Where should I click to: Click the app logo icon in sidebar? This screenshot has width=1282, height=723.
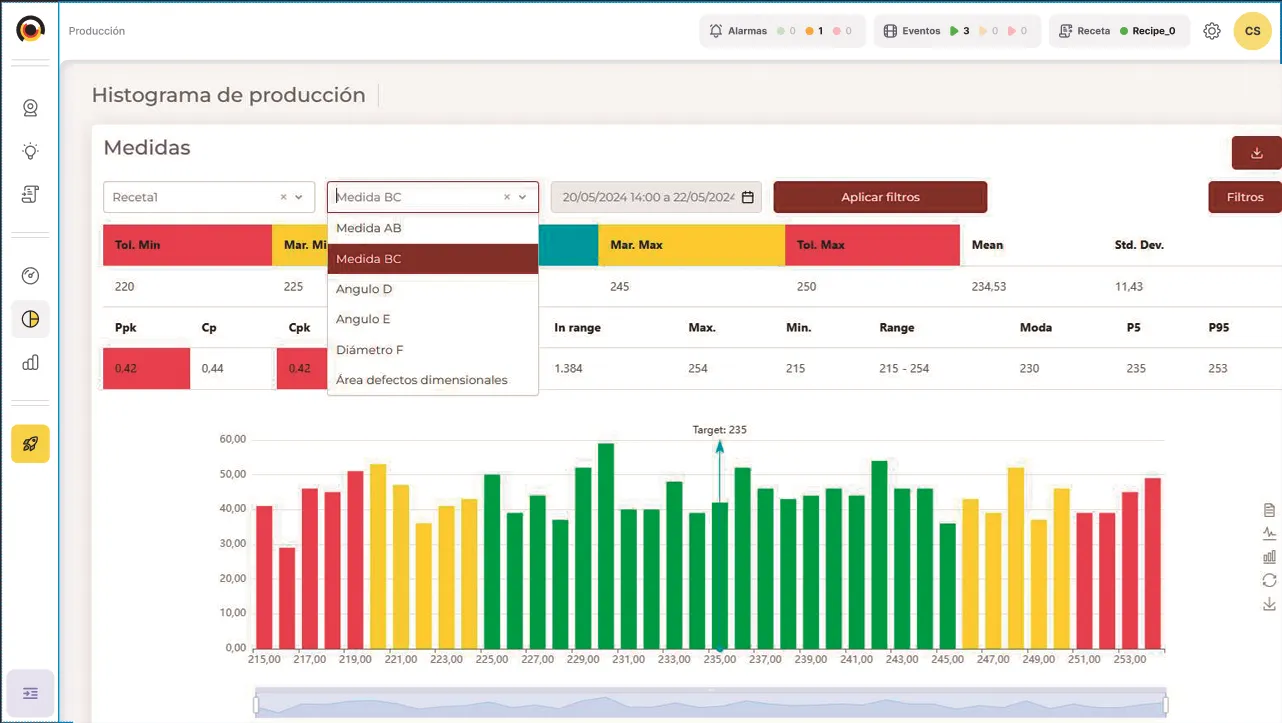click(x=31, y=30)
